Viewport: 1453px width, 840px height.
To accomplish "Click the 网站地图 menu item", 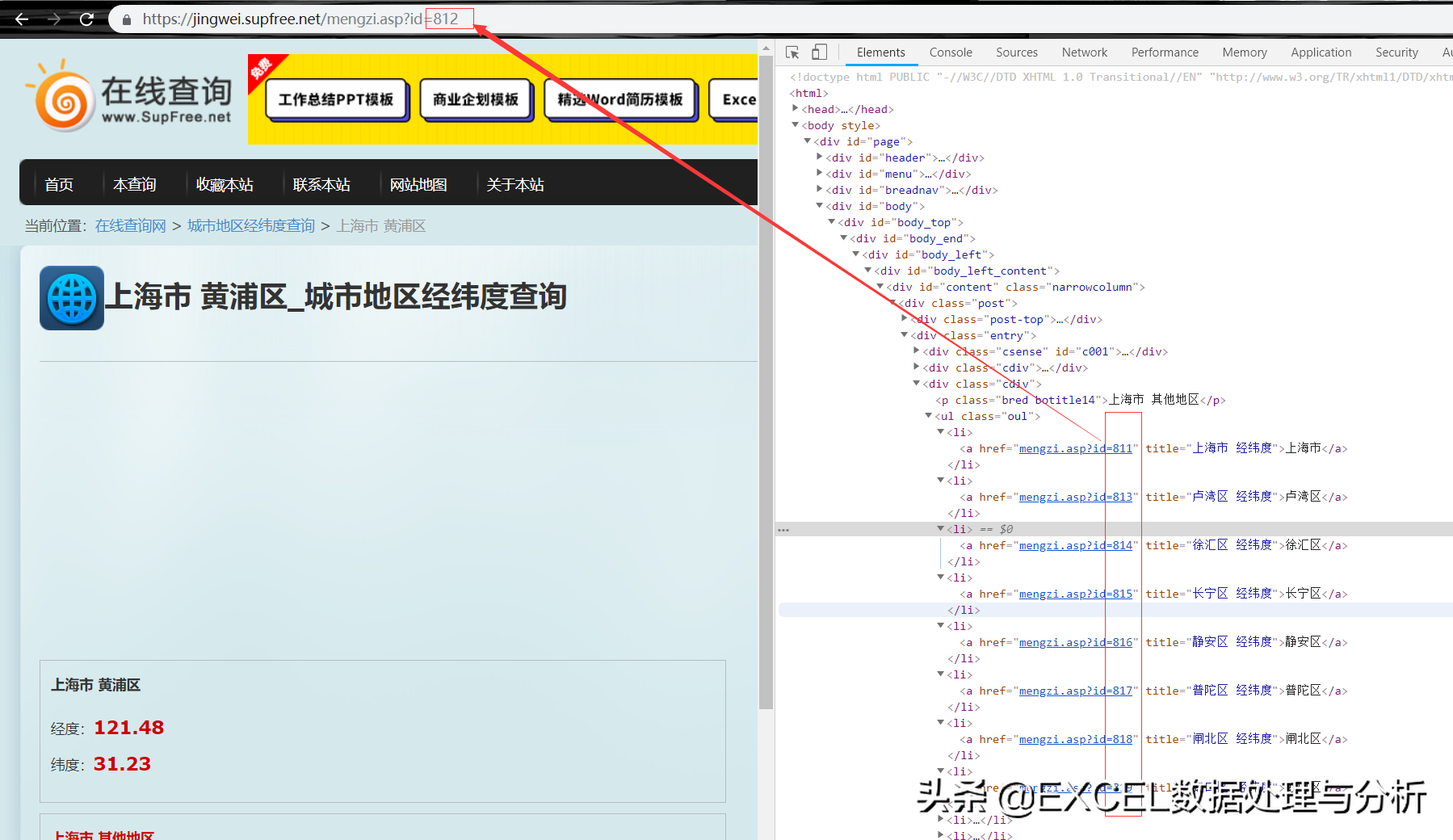I will 418,185.
